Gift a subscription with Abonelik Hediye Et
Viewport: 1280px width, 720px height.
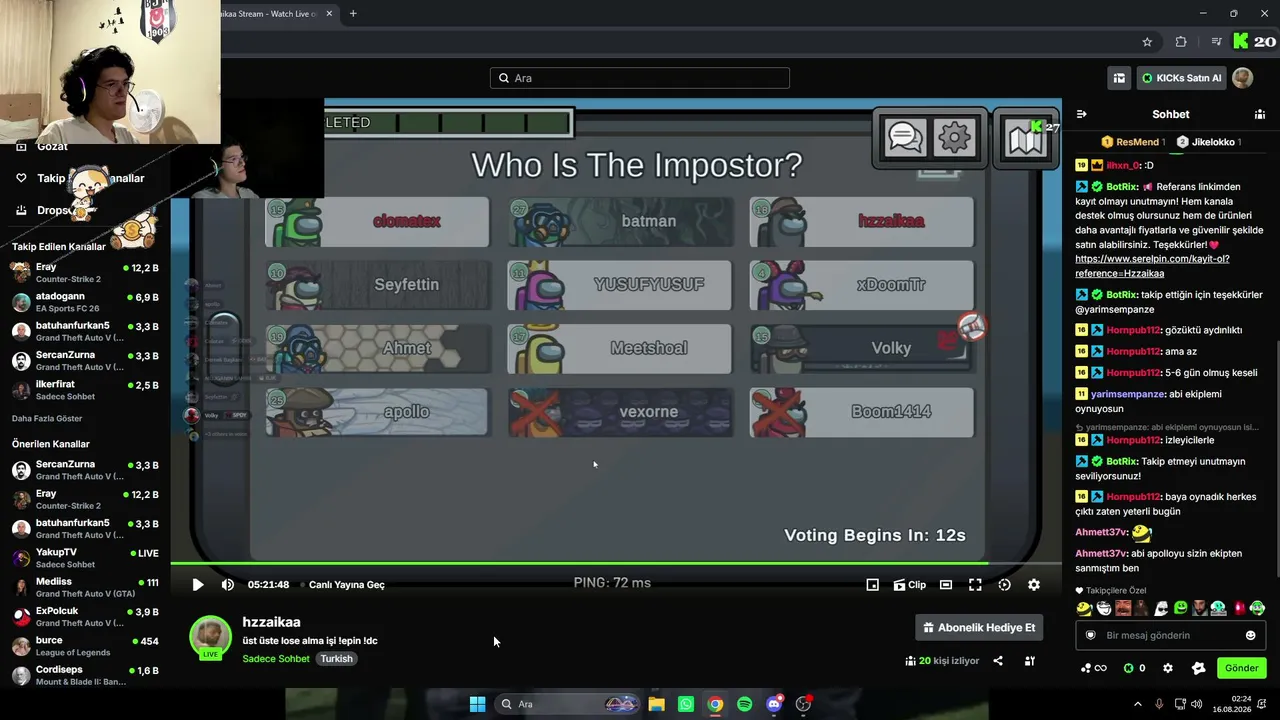[x=979, y=627]
